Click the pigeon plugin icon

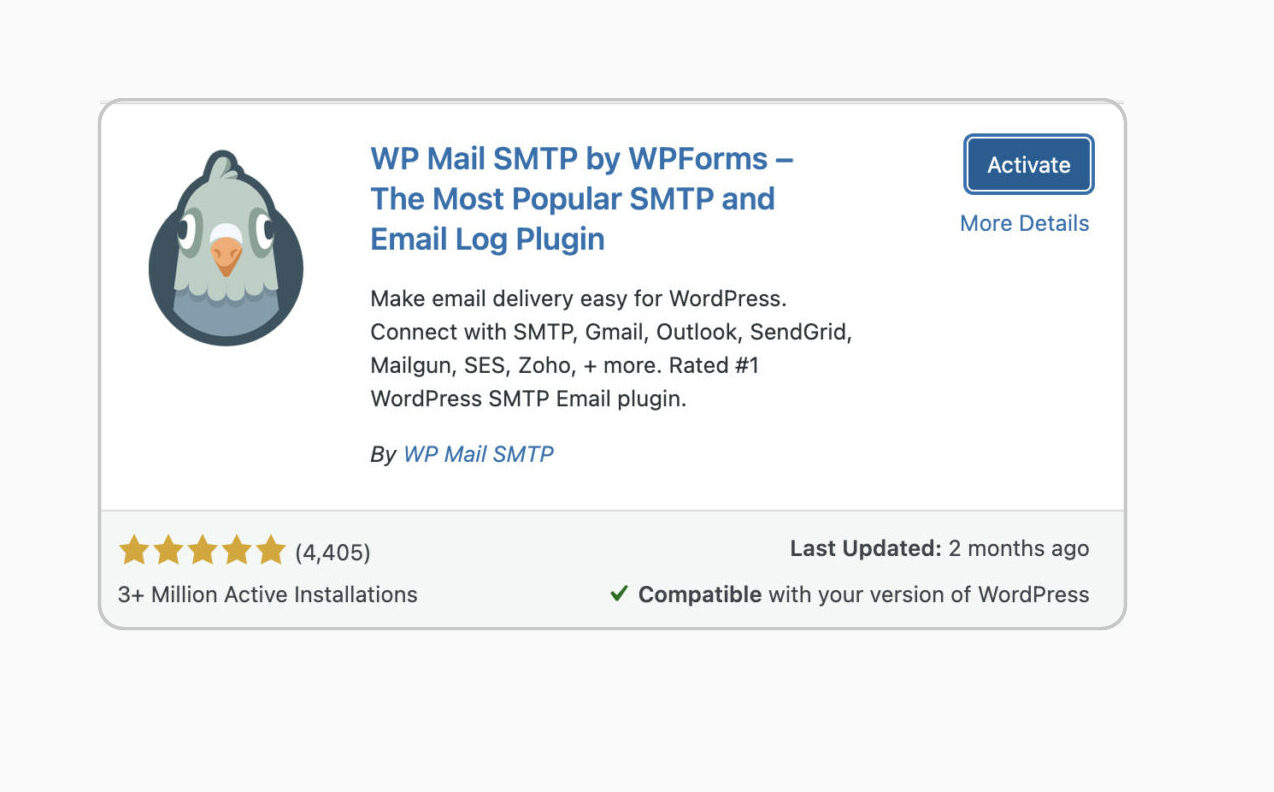pos(226,248)
